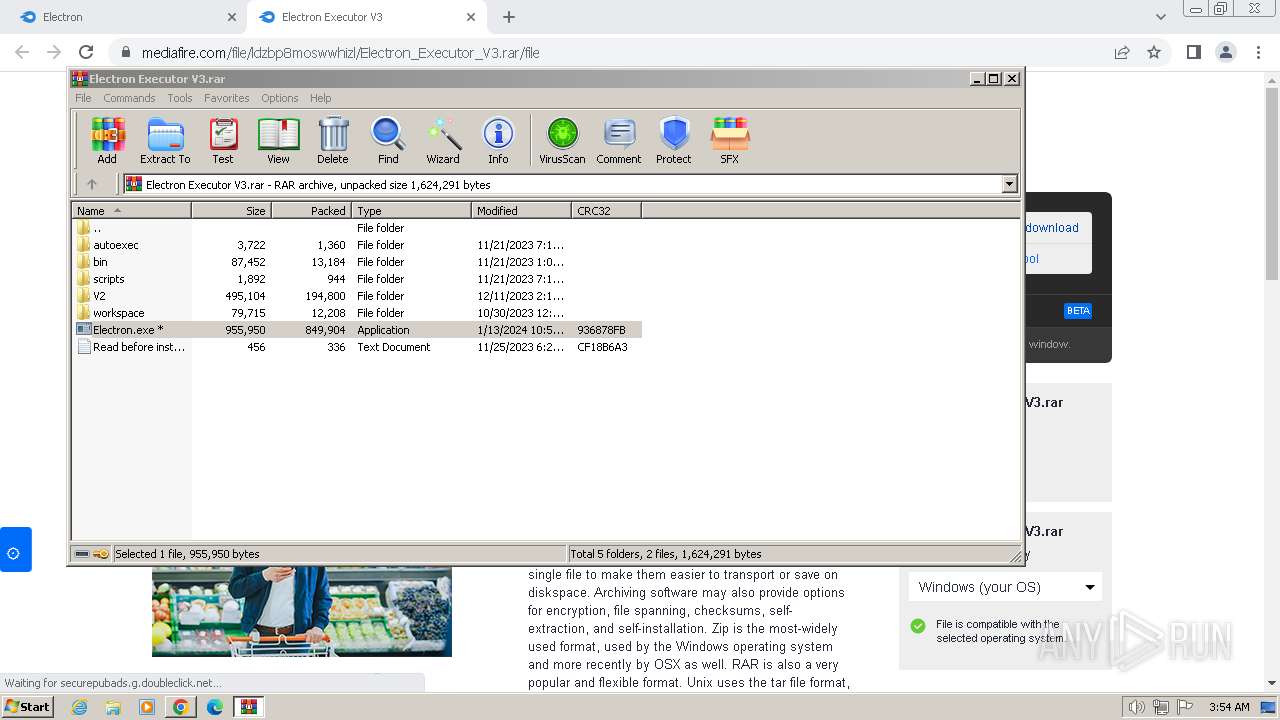Sort by Type column header
Screen dimensions: 1280x720
[x=411, y=210]
